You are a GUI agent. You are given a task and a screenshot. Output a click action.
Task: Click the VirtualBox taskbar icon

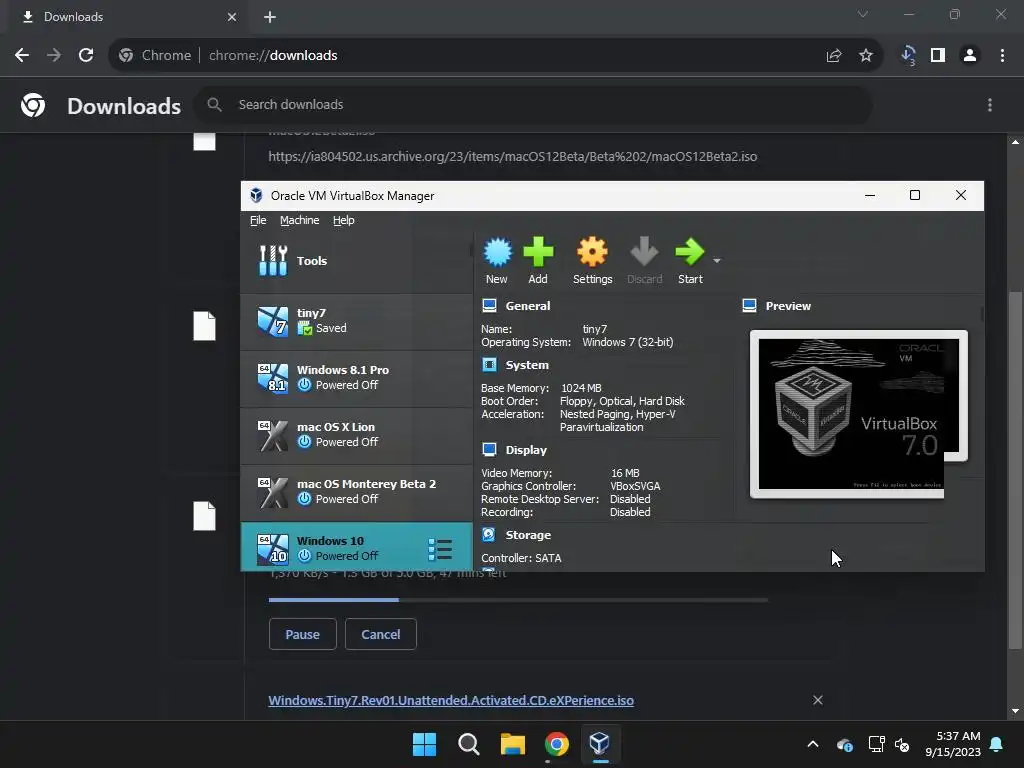point(600,744)
